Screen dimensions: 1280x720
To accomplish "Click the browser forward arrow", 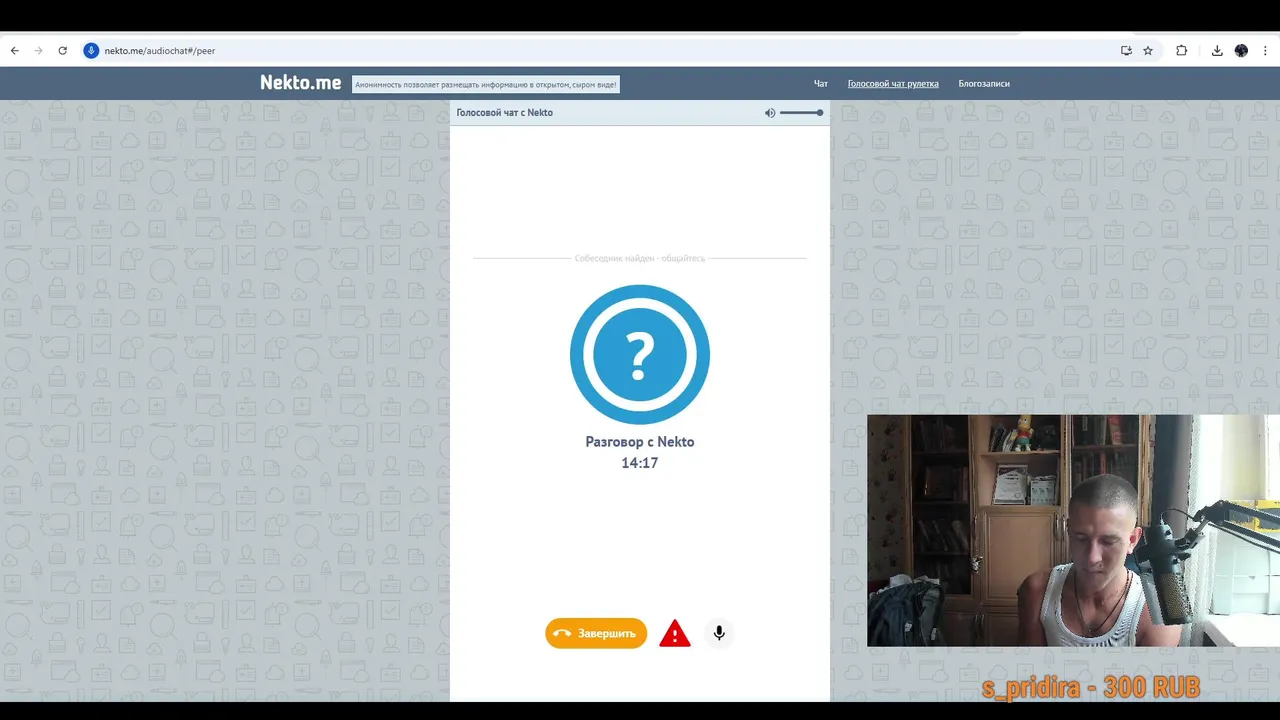I will tap(38, 50).
